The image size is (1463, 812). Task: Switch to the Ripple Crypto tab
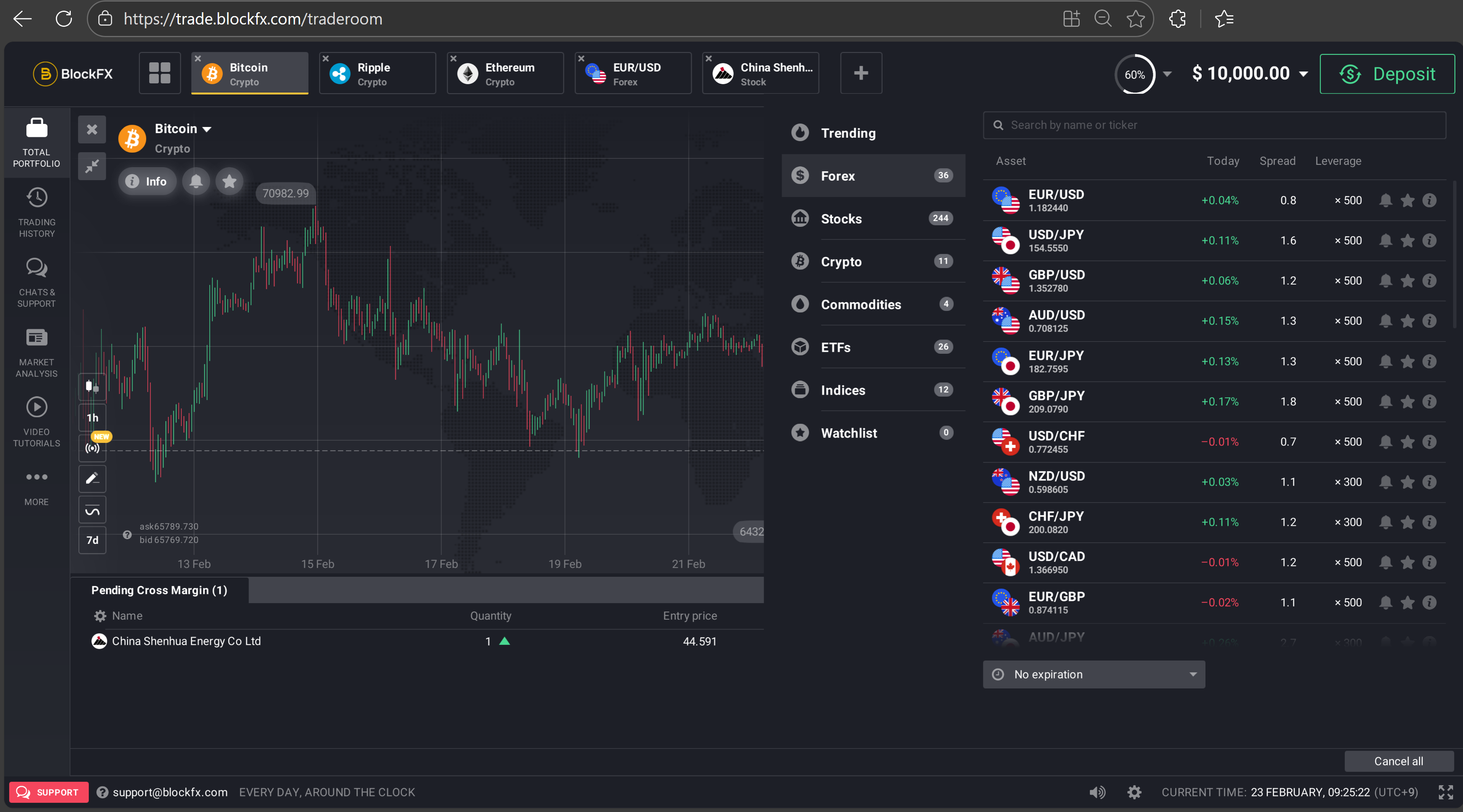tap(378, 73)
